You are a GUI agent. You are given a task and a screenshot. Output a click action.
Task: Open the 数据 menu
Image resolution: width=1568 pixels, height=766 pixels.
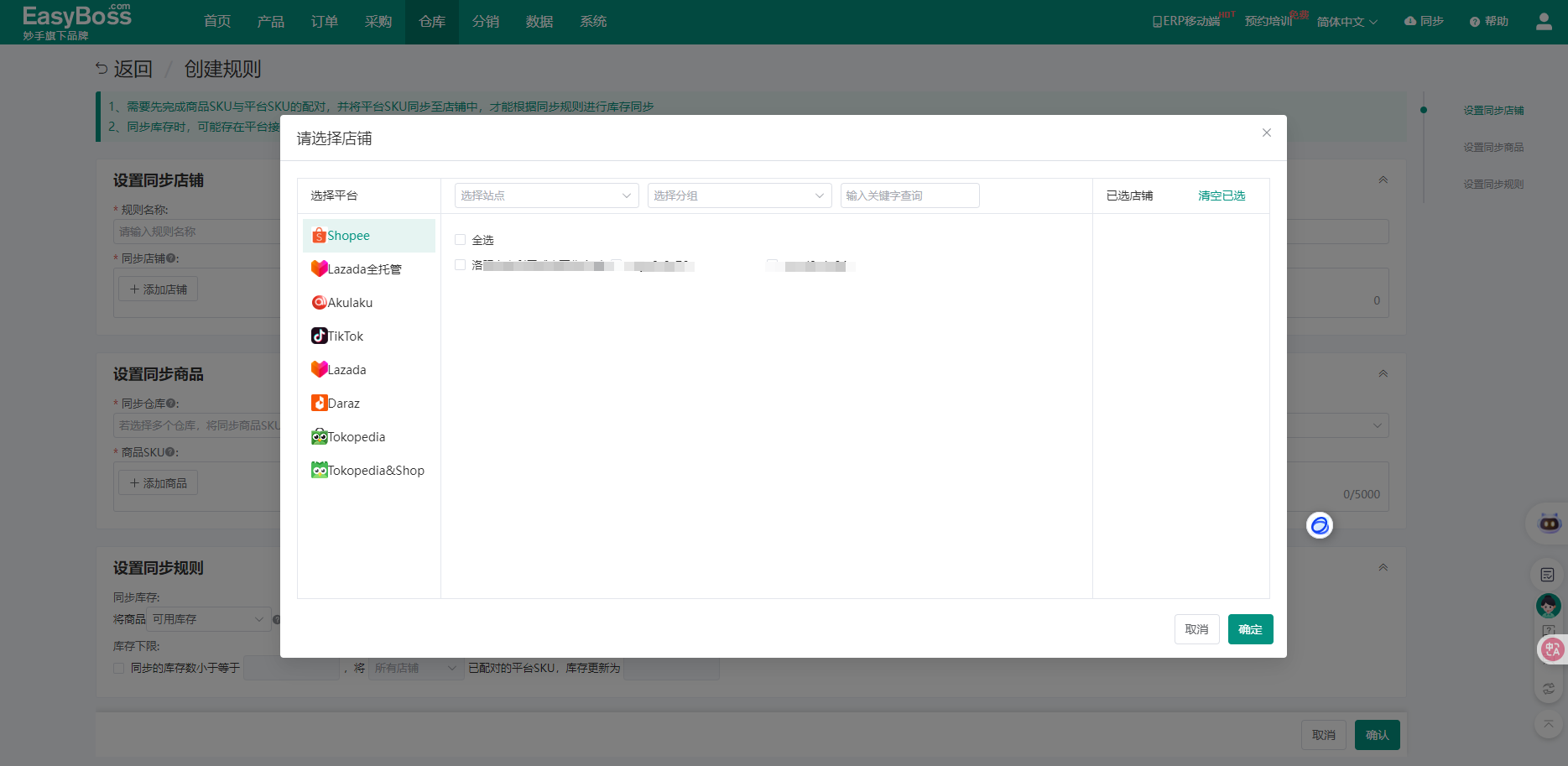coord(539,22)
